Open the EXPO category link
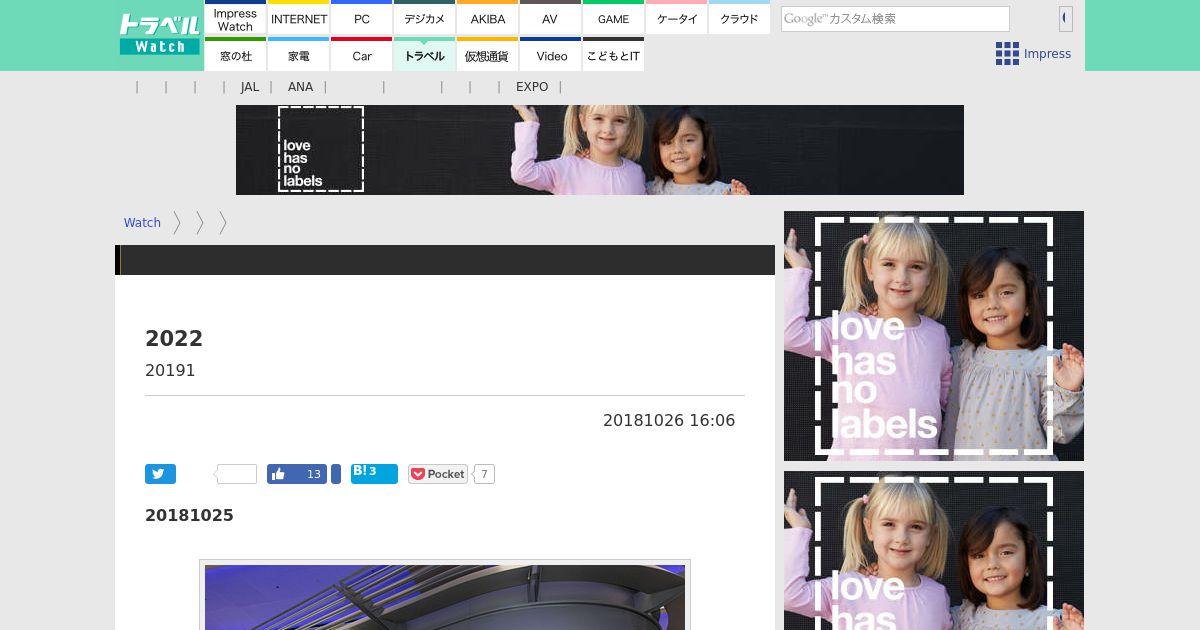The width and height of the screenshot is (1200, 630). [532, 87]
